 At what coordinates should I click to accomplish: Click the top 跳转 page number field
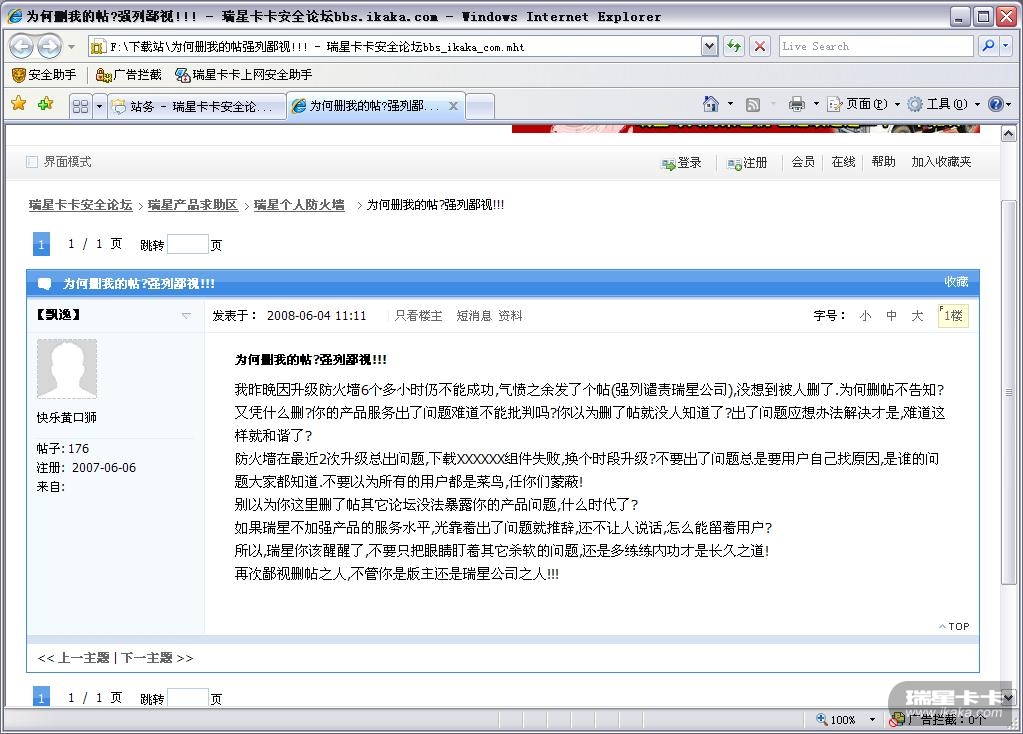(188, 244)
